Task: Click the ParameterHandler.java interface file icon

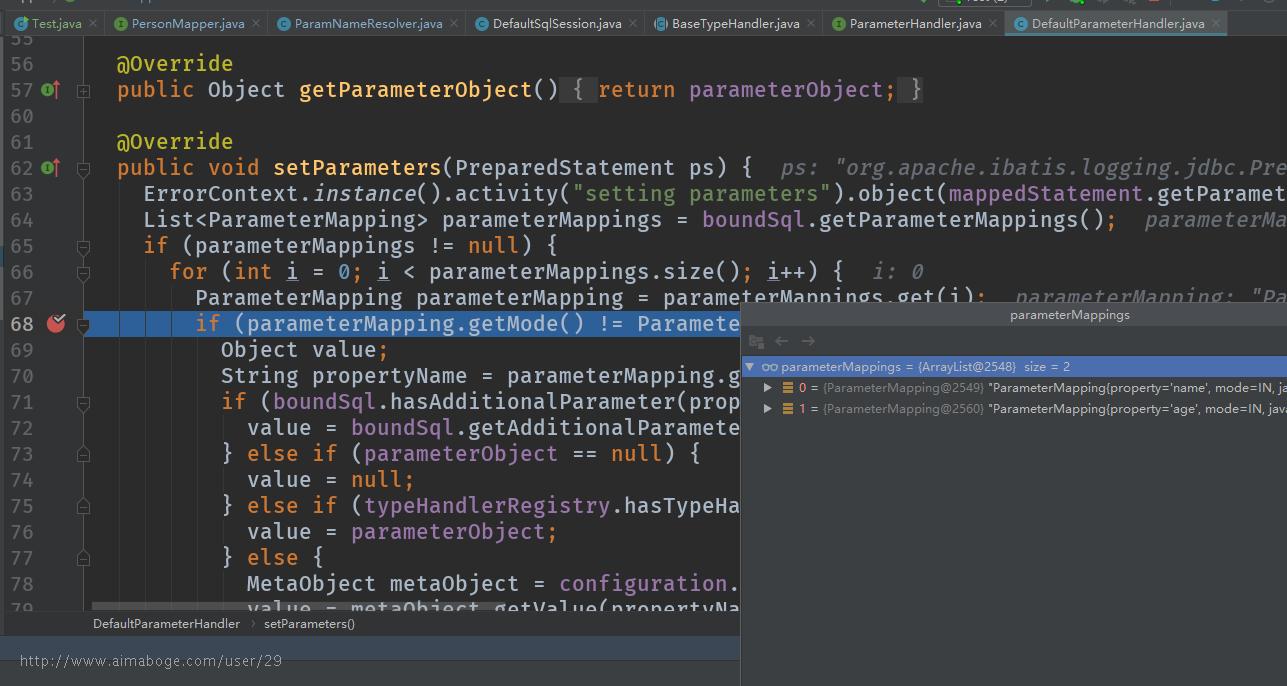Action: (x=839, y=23)
